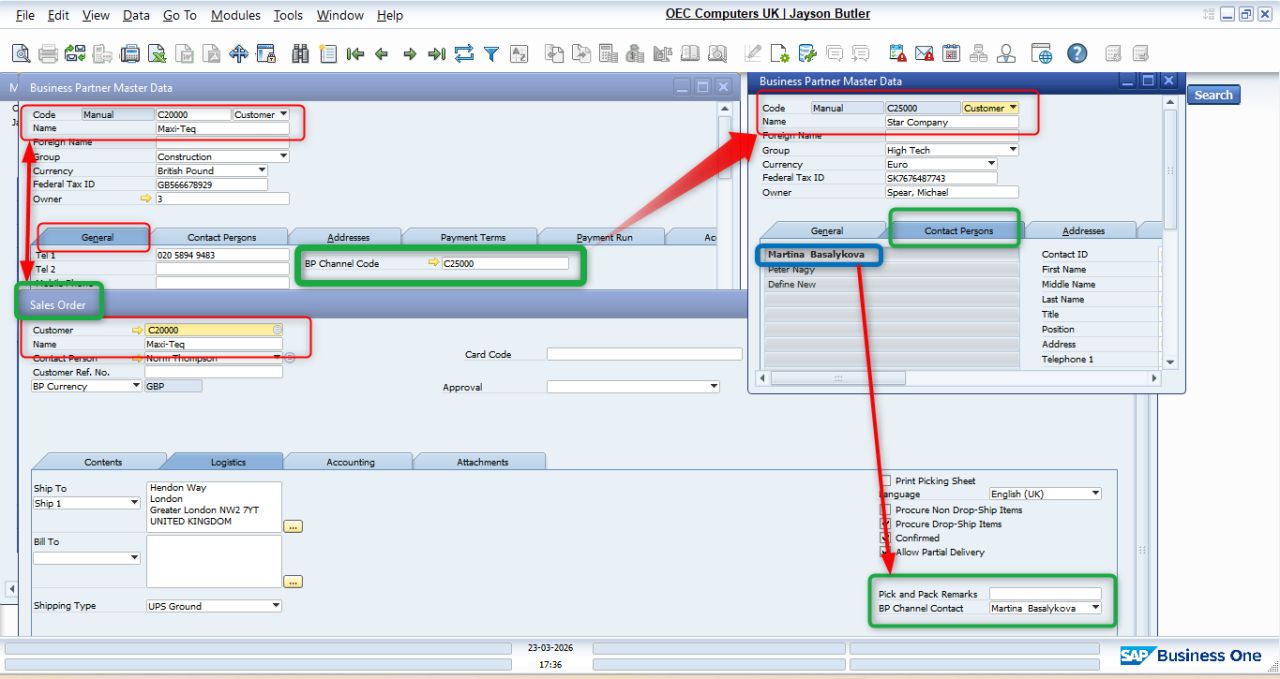Click the Refresh Record blue arrows icon

coord(463,53)
